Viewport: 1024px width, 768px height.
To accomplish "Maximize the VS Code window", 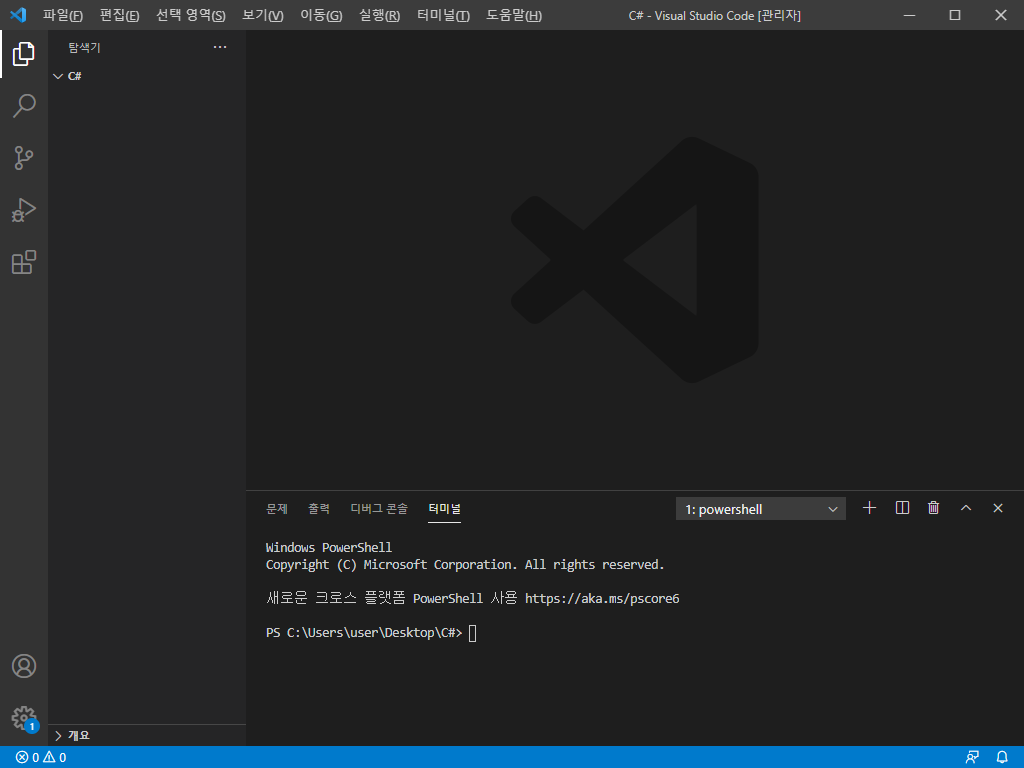I will 955,15.
